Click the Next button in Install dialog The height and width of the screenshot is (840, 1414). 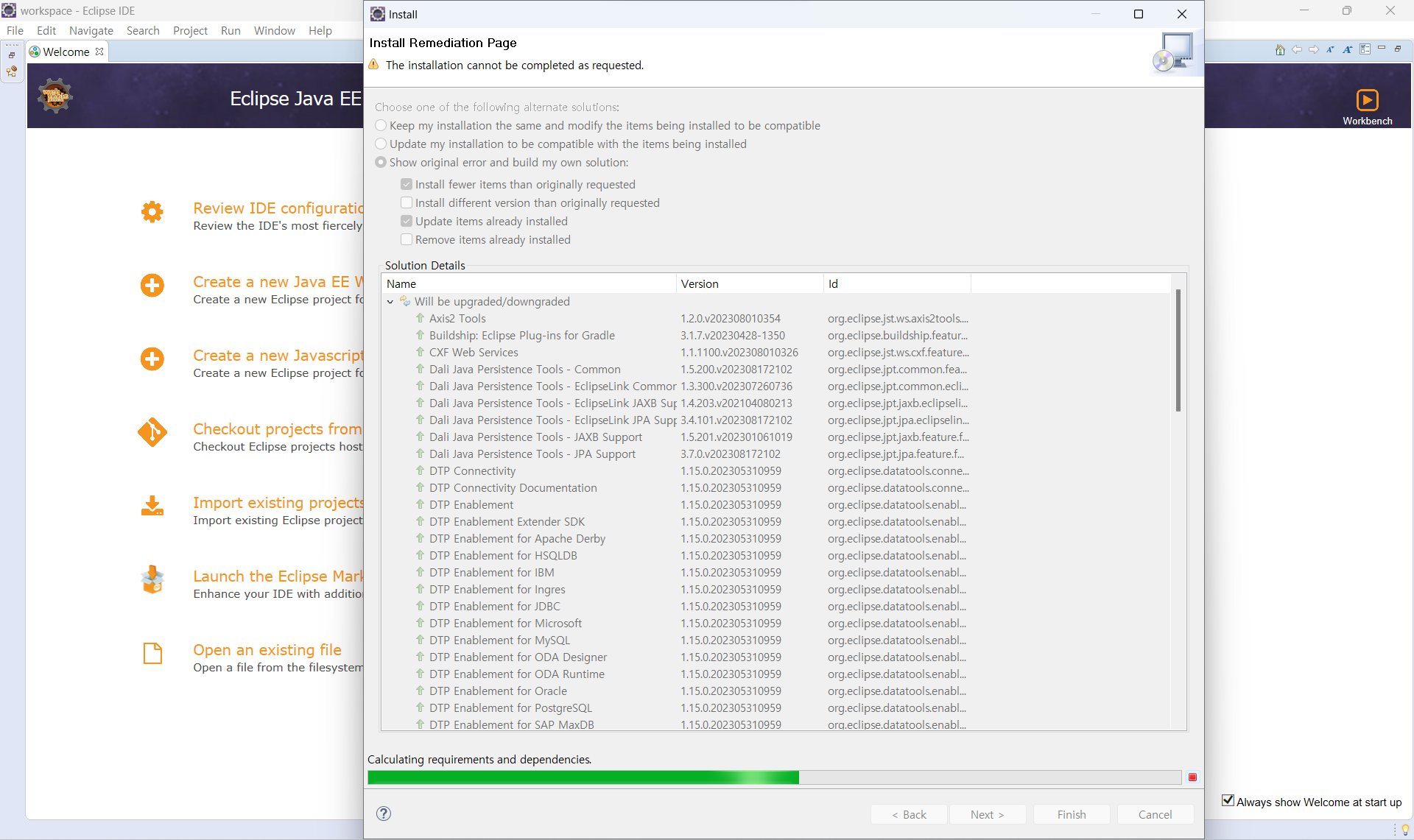point(988,814)
